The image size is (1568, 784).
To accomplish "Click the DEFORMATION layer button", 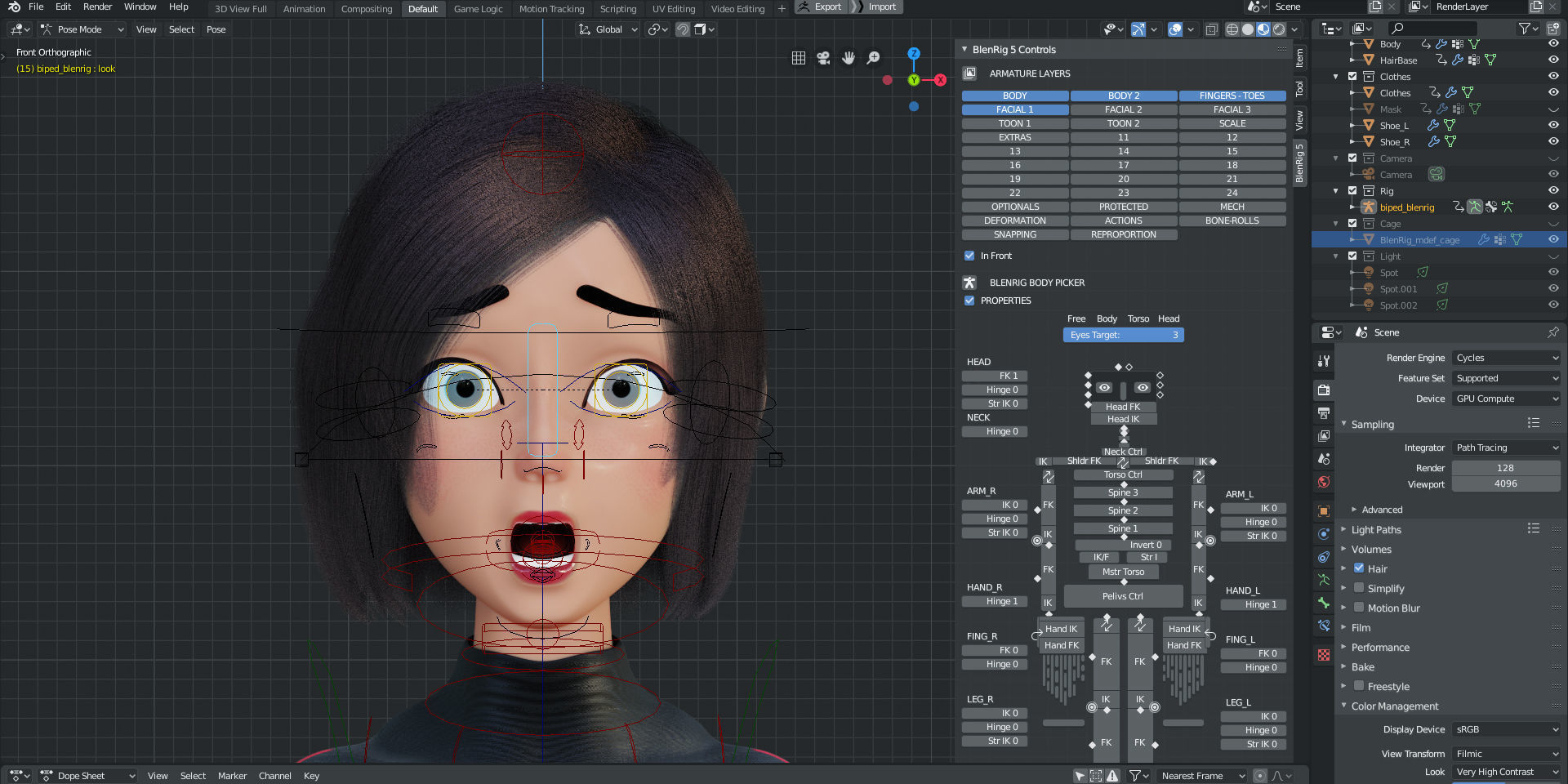I will [1015, 220].
